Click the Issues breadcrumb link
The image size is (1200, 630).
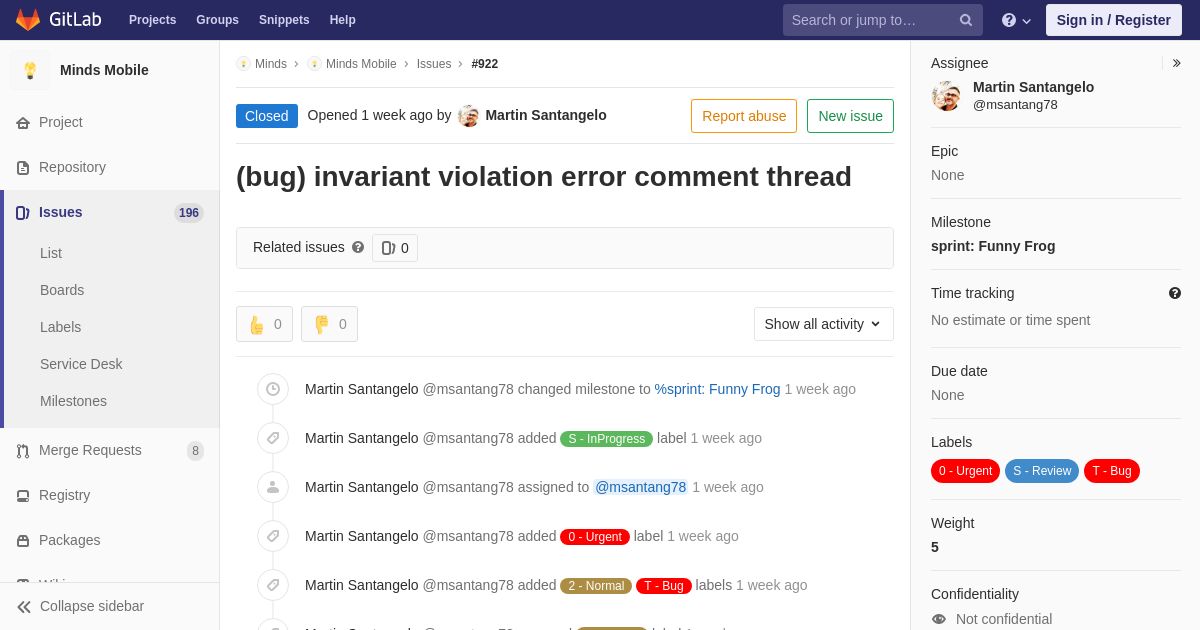click(434, 64)
